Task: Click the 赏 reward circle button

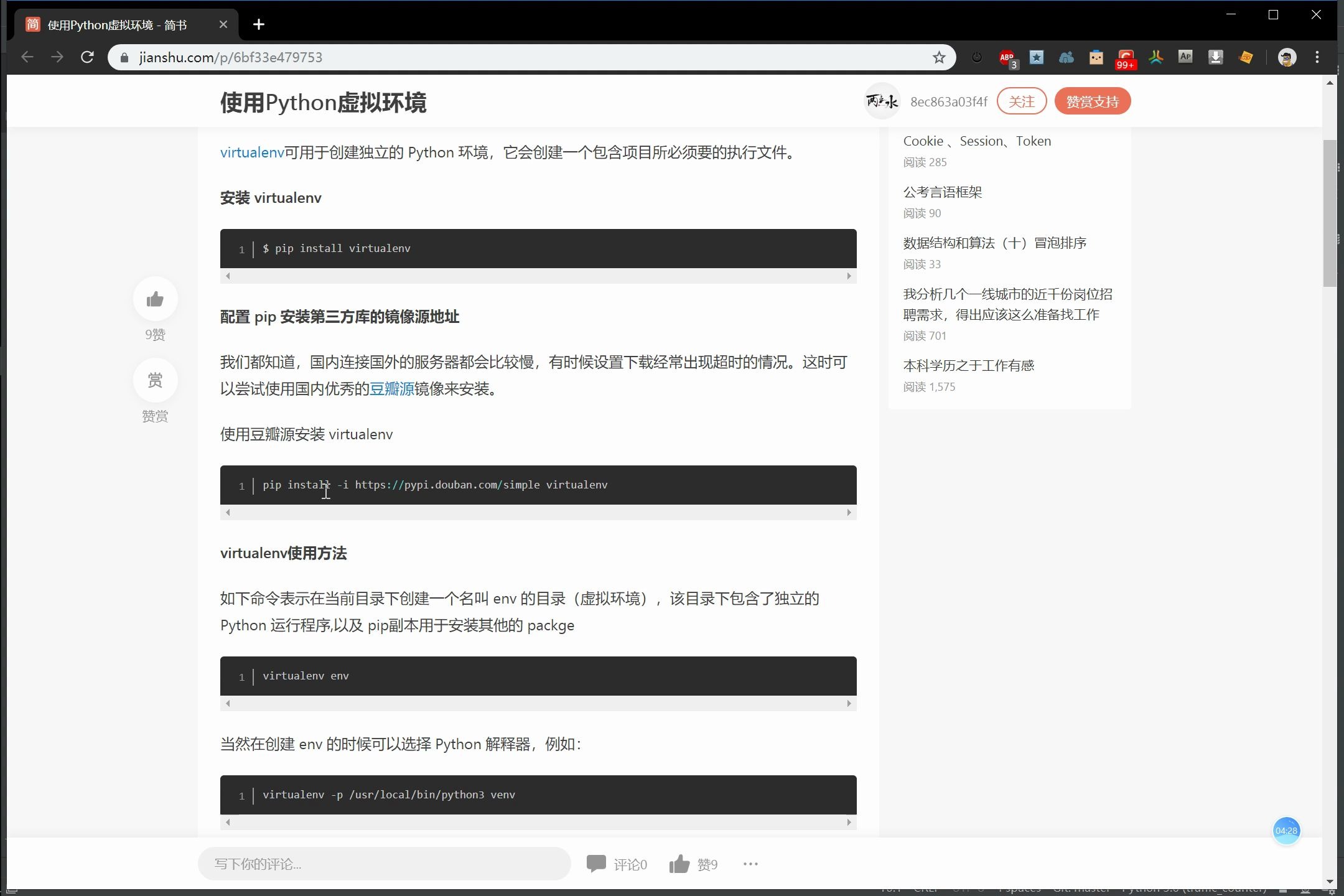Action: point(156,380)
